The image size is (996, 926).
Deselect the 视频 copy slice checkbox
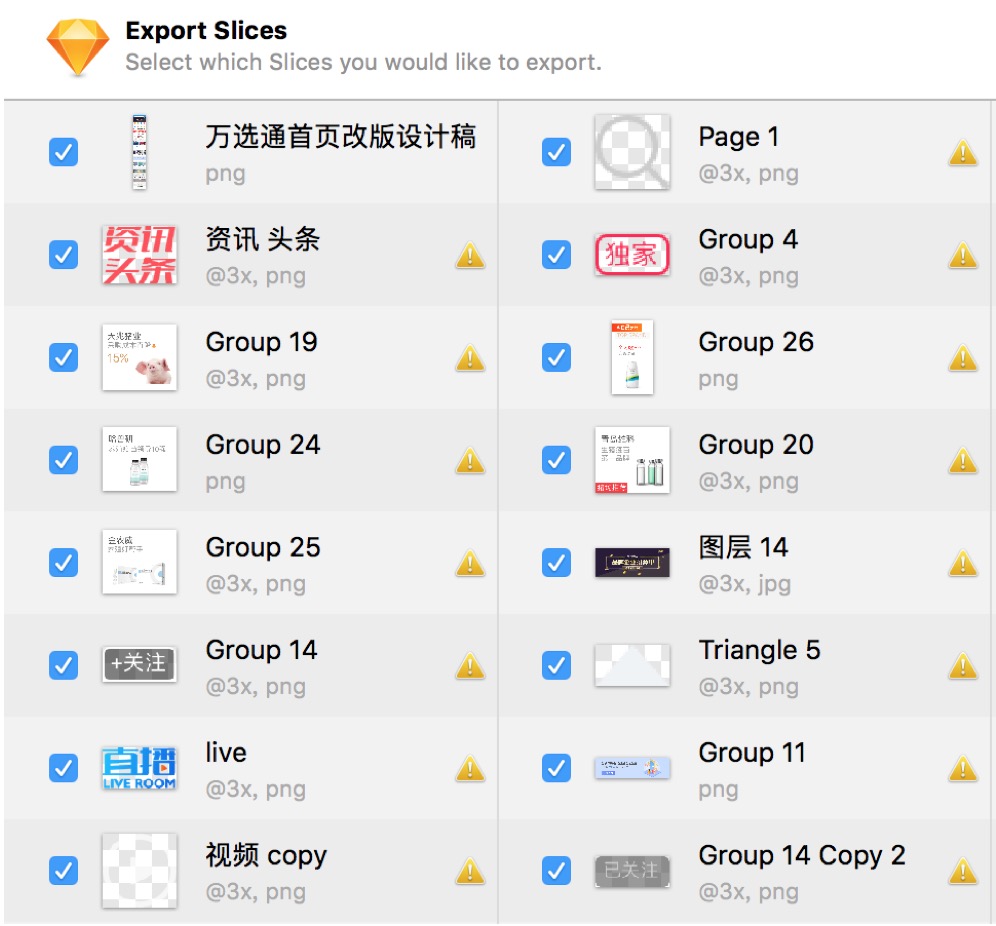tap(63, 871)
